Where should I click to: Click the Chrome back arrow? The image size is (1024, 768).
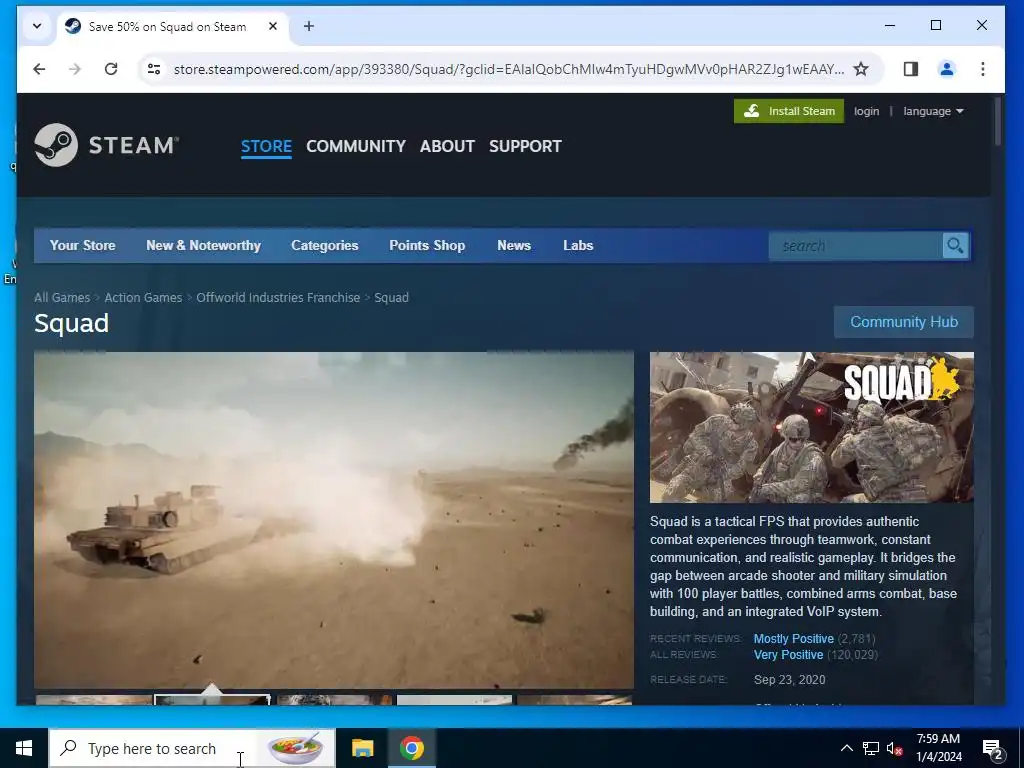click(39, 69)
